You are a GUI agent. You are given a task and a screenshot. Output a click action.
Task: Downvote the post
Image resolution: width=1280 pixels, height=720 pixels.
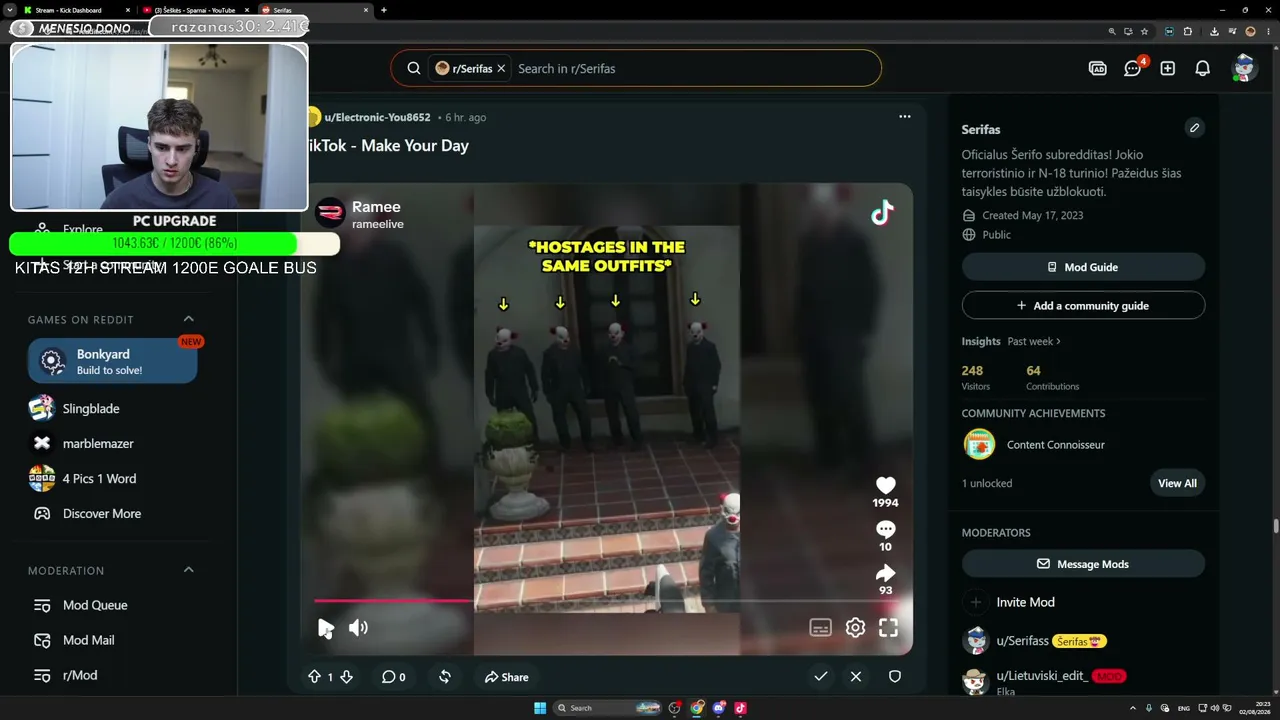[346, 677]
